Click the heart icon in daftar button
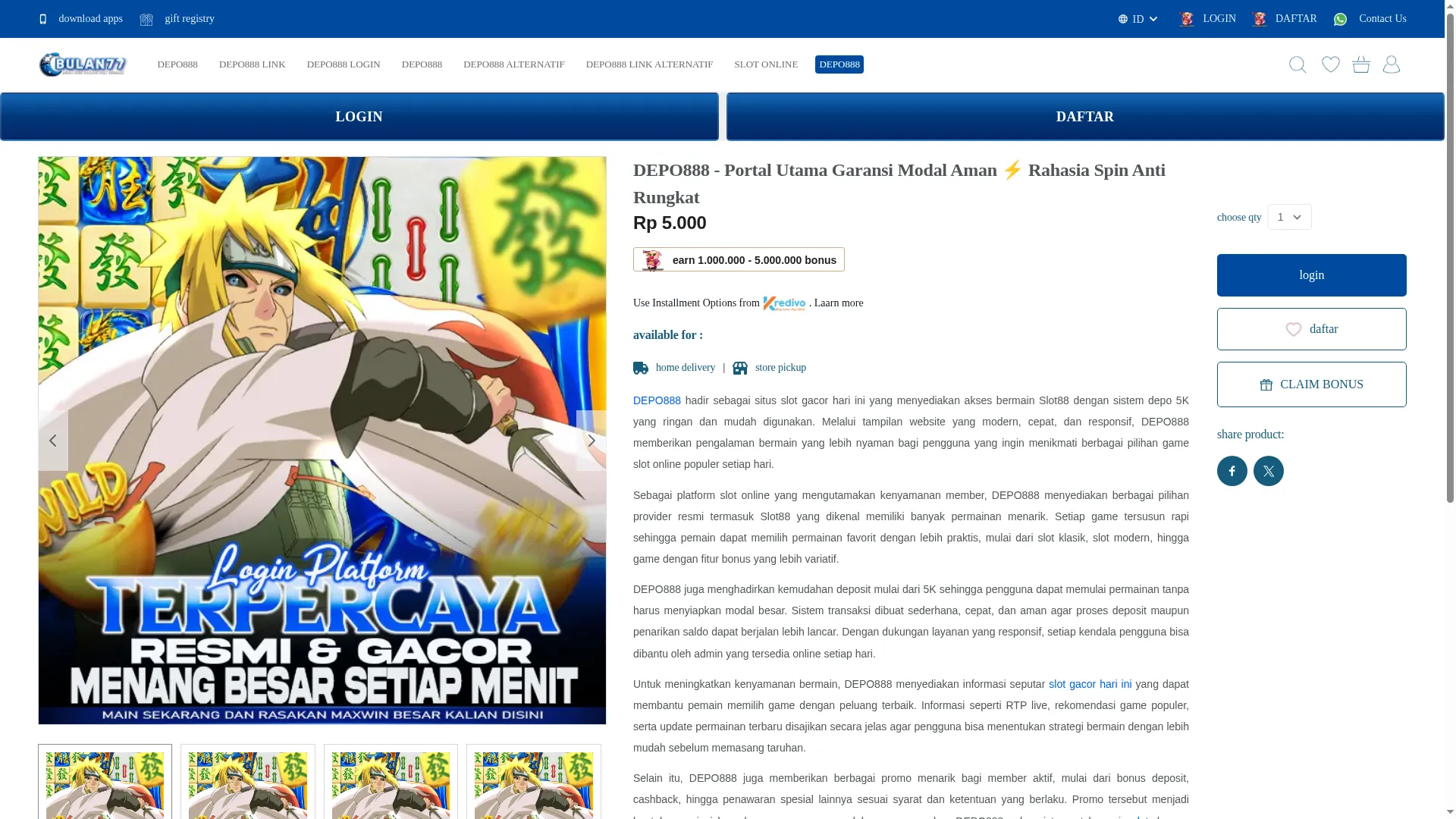Viewport: 1456px width, 819px height. pyautogui.click(x=1294, y=329)
